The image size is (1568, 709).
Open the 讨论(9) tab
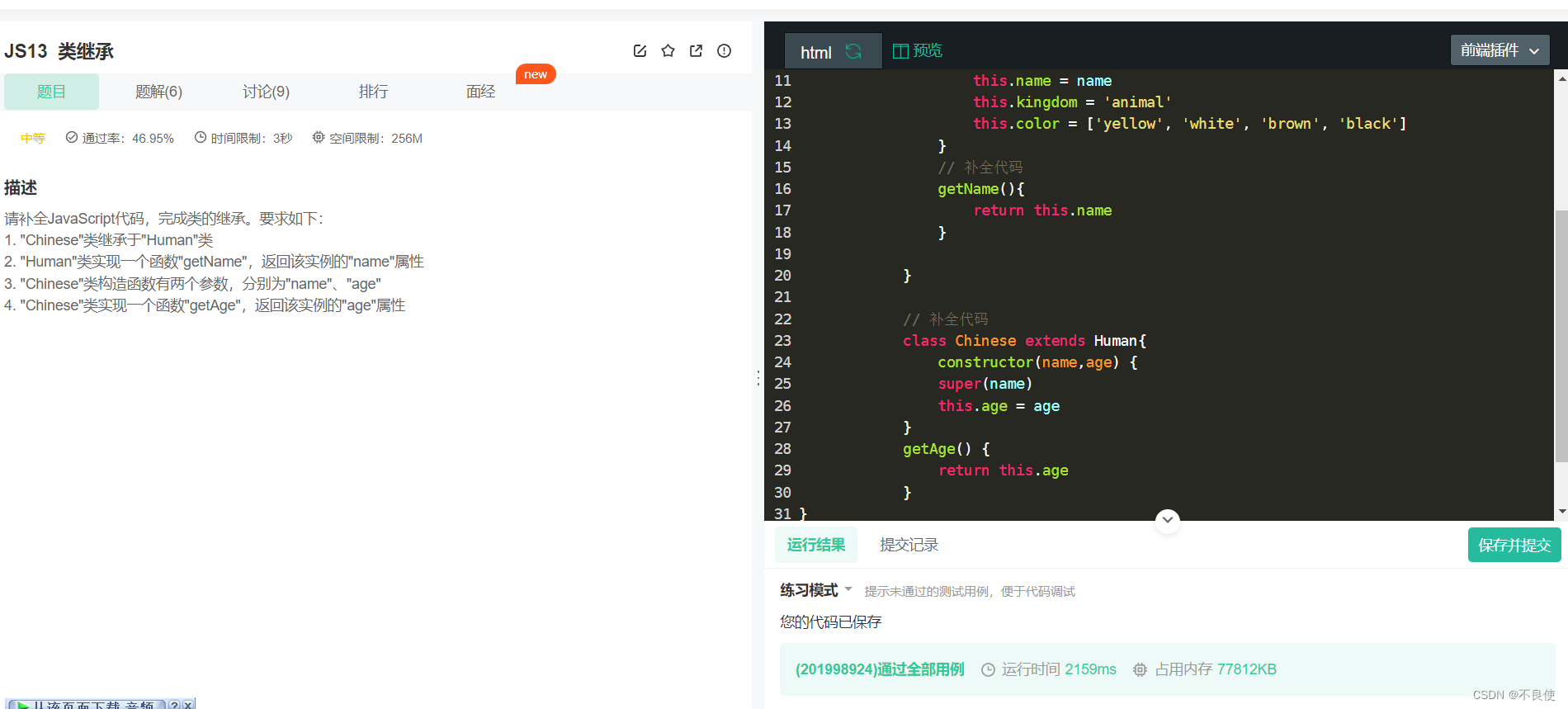point(266,92)
